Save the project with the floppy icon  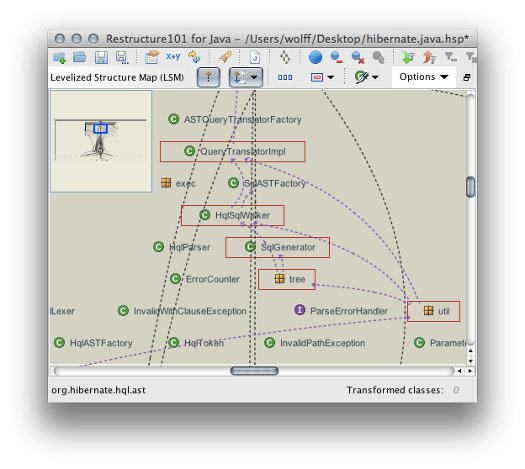[101, 58]
